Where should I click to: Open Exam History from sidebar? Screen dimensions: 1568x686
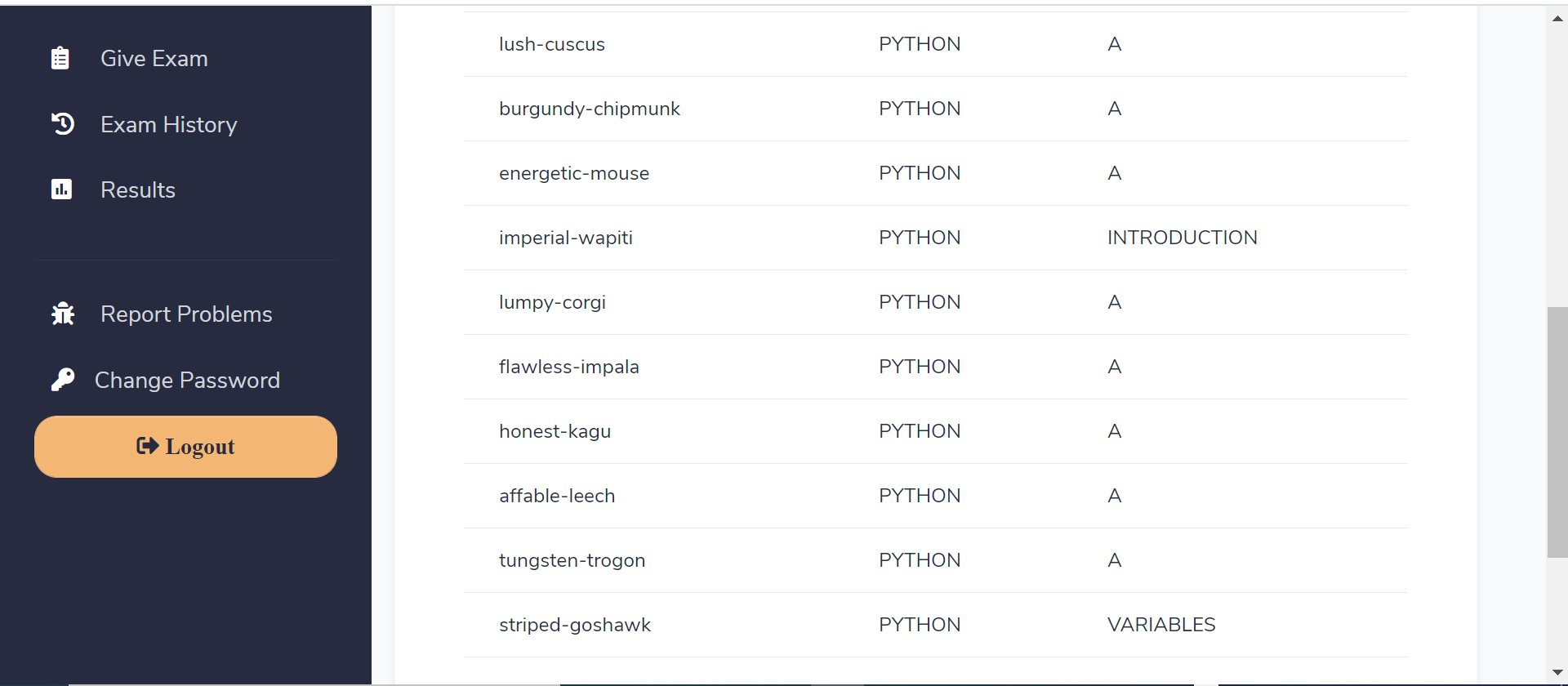pos(168,124)
